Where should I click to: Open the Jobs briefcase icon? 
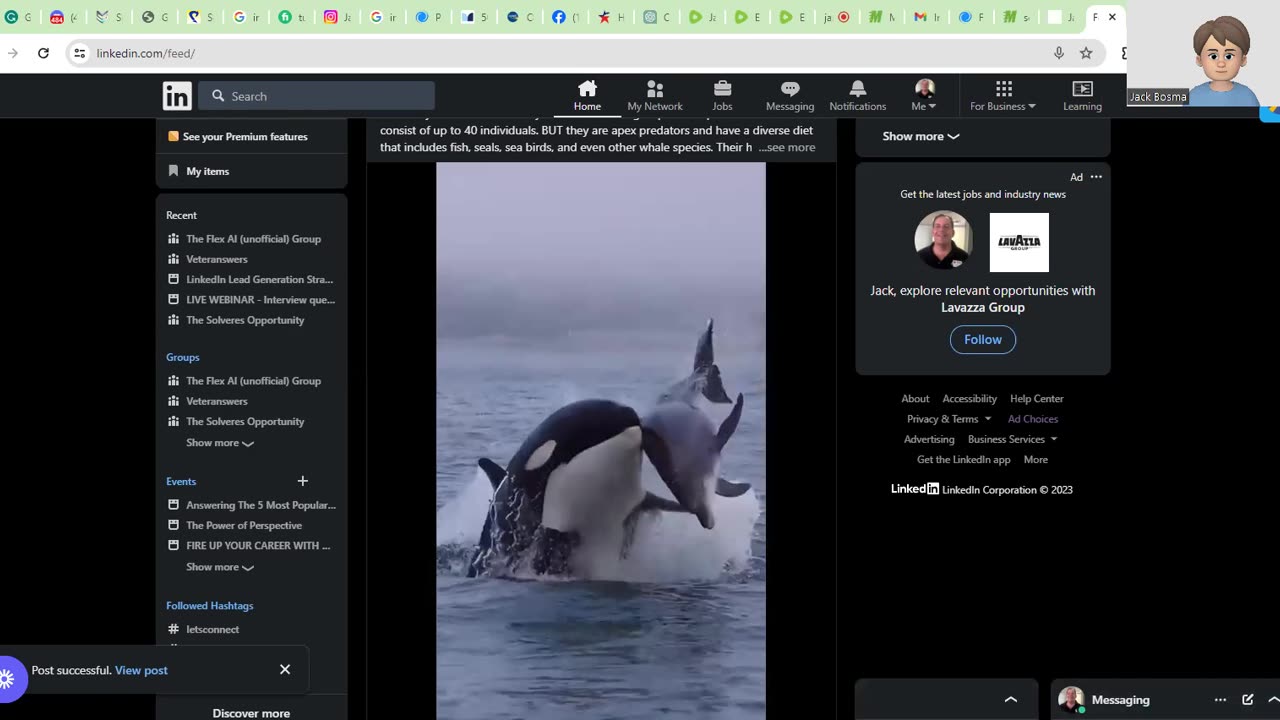[722, 96]
